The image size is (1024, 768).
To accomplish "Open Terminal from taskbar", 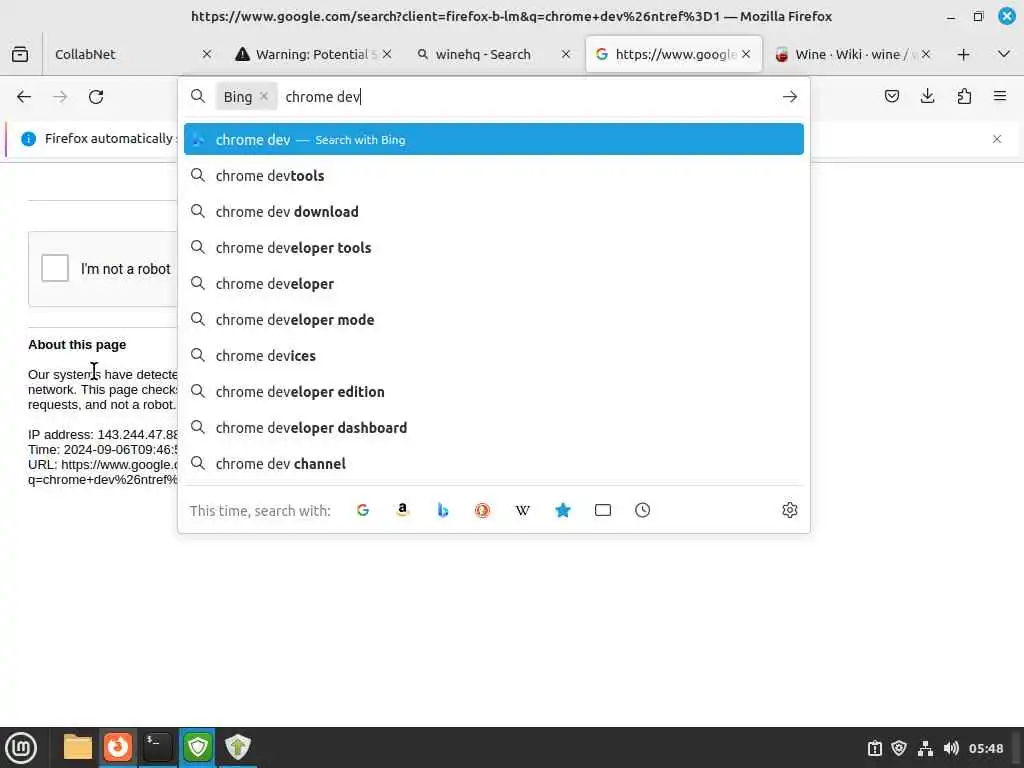I will [x=158, y=747].
